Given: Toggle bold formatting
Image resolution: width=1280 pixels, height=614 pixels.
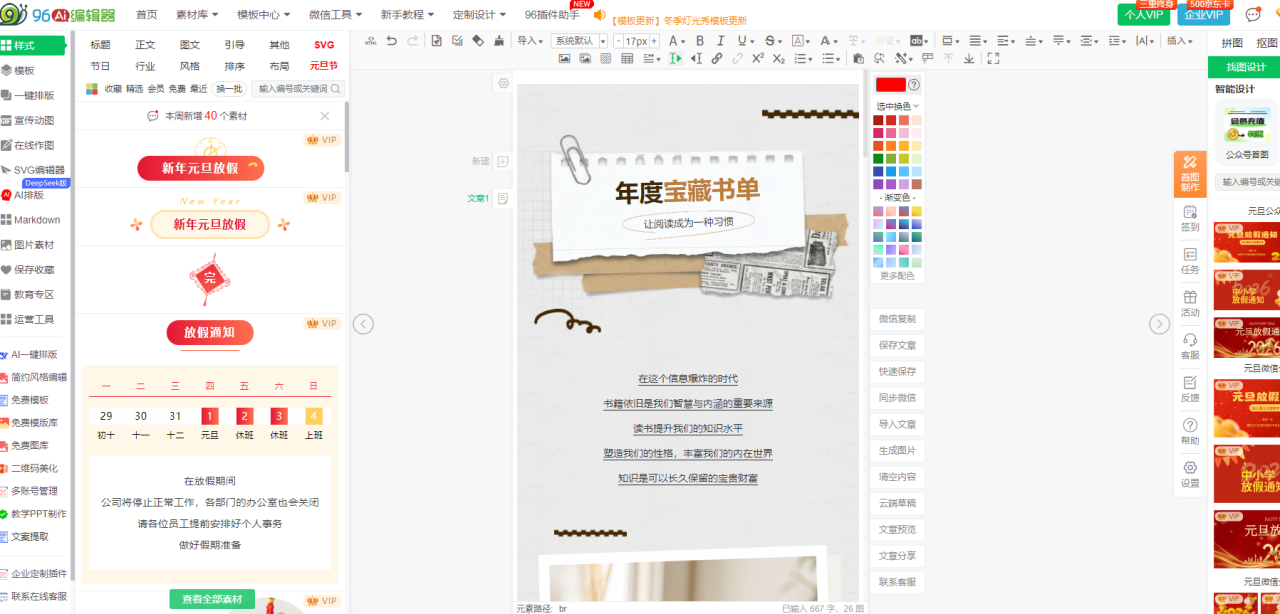Looking at the screenshot, I should pos(699,41).
